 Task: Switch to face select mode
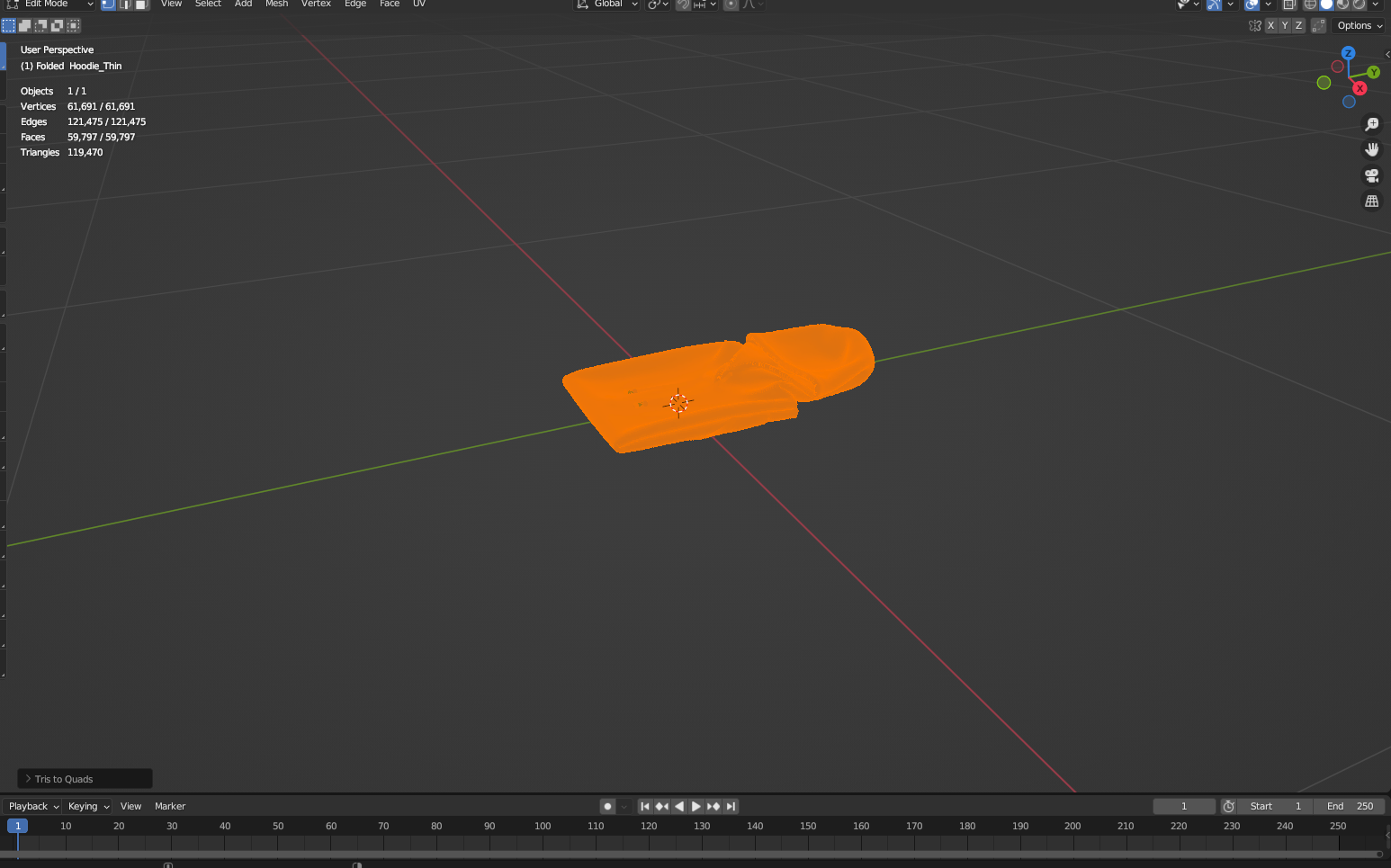click(x=141, y=4)
